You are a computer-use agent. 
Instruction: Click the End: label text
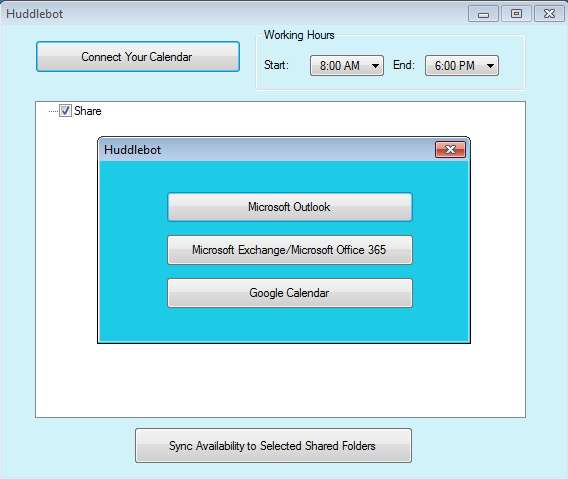404,65
